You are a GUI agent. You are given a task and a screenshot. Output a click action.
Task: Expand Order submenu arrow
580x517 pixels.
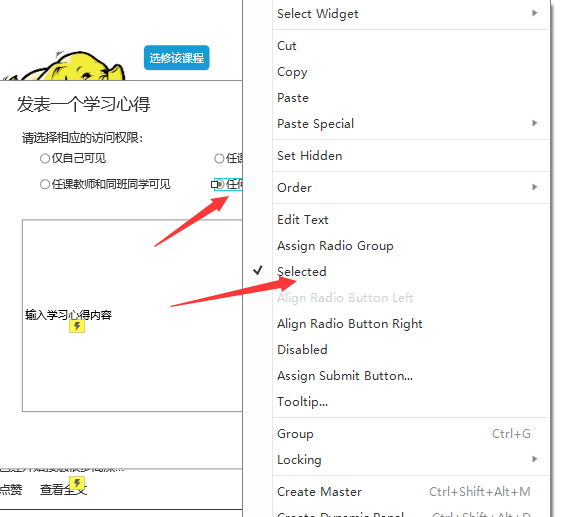(x=535, y=187)
